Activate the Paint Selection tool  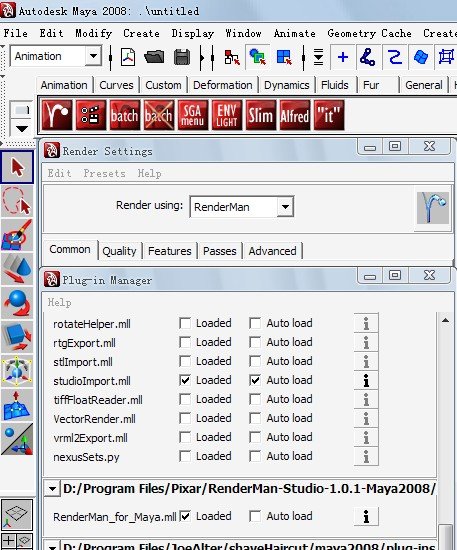(x=17, y=235)
